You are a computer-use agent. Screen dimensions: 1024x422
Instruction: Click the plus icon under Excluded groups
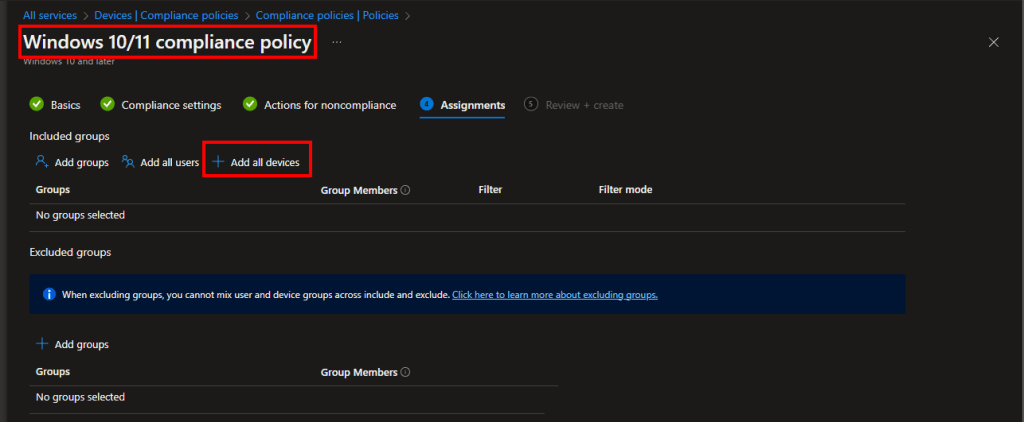pyautogui.click(x=42, y=344)
